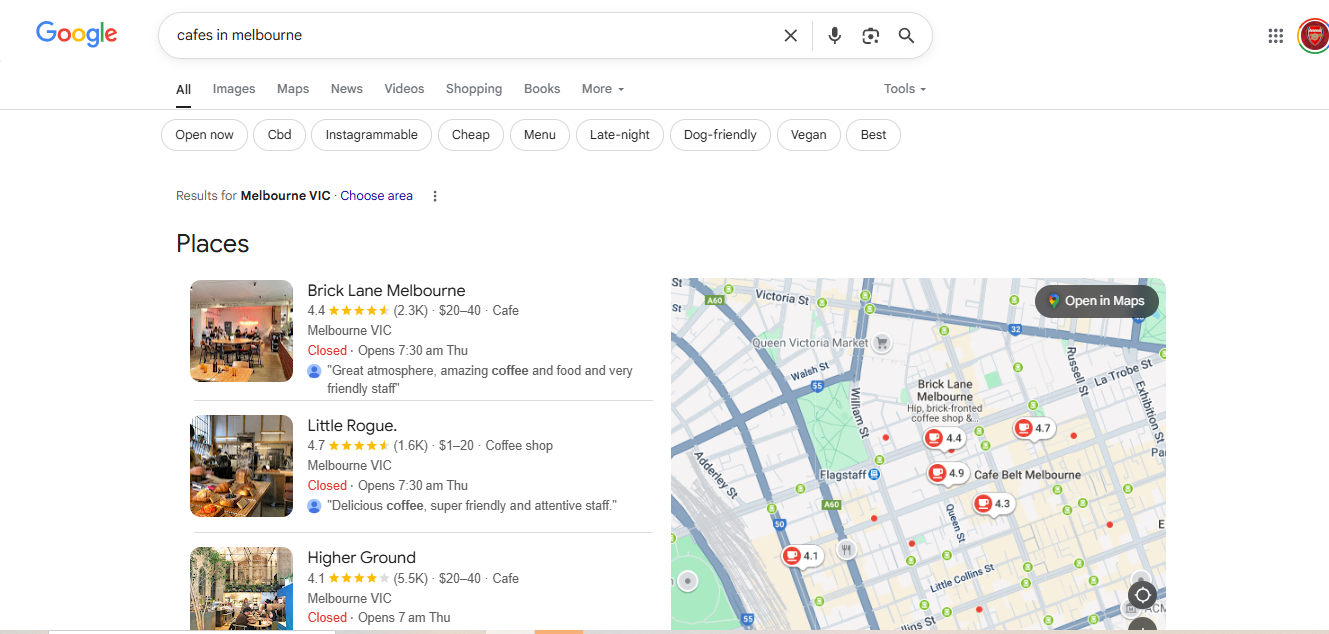
Task: Start a voice search with the microphone icon
Action: (x=834, y=35)
